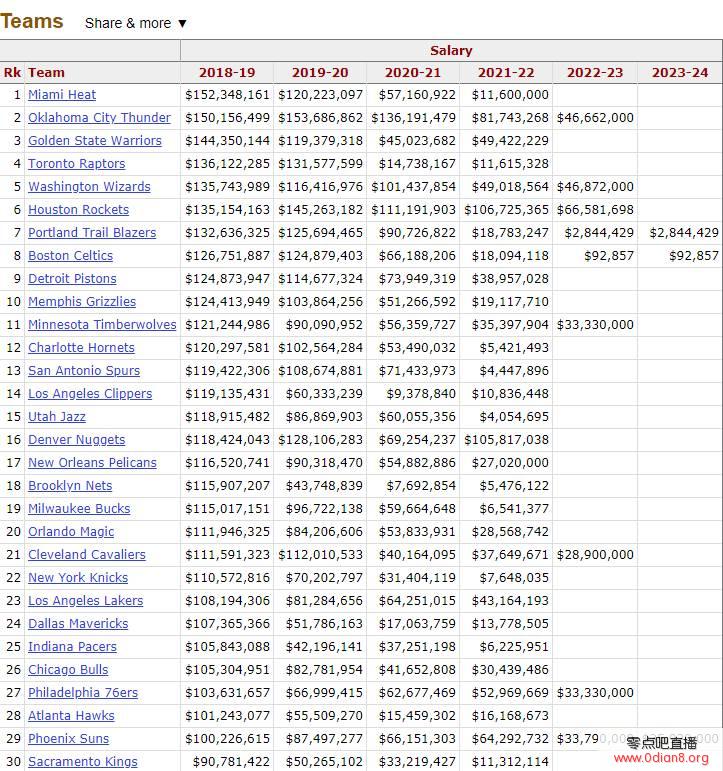Viewport: 723px width, 771px height.
Task: Open the Miami Heat team link
Action: point(62,94)
